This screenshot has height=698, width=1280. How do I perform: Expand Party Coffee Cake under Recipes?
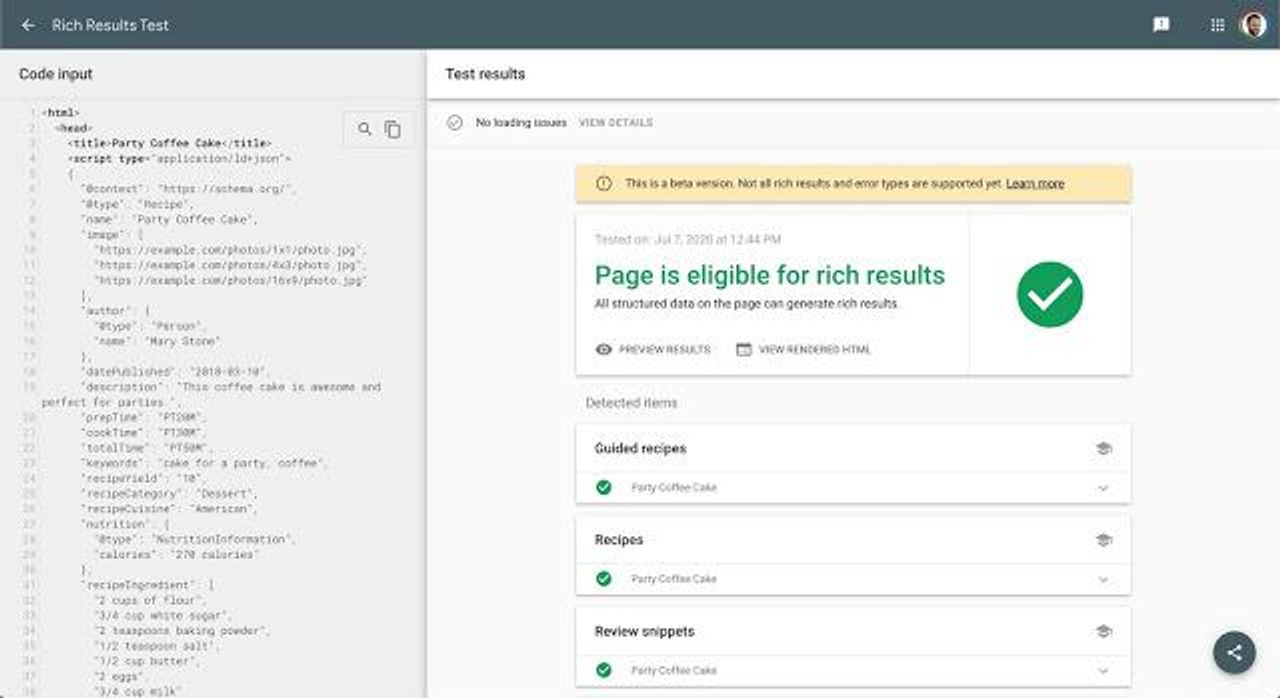1101,579
